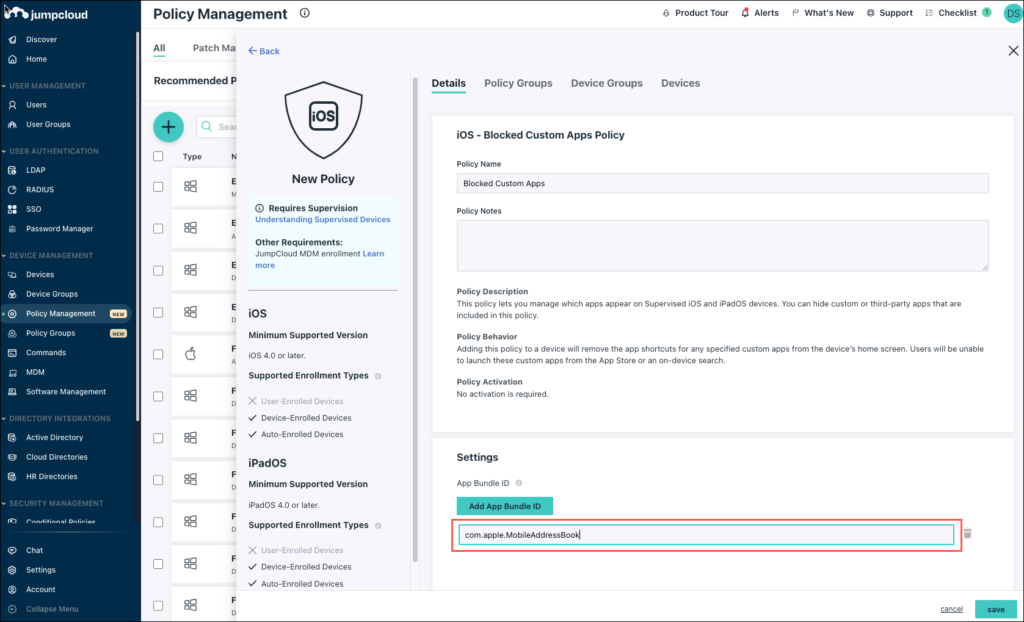The image size is (1024, 622).
Task: Collapse Security Management section
Action: (53, 504)
